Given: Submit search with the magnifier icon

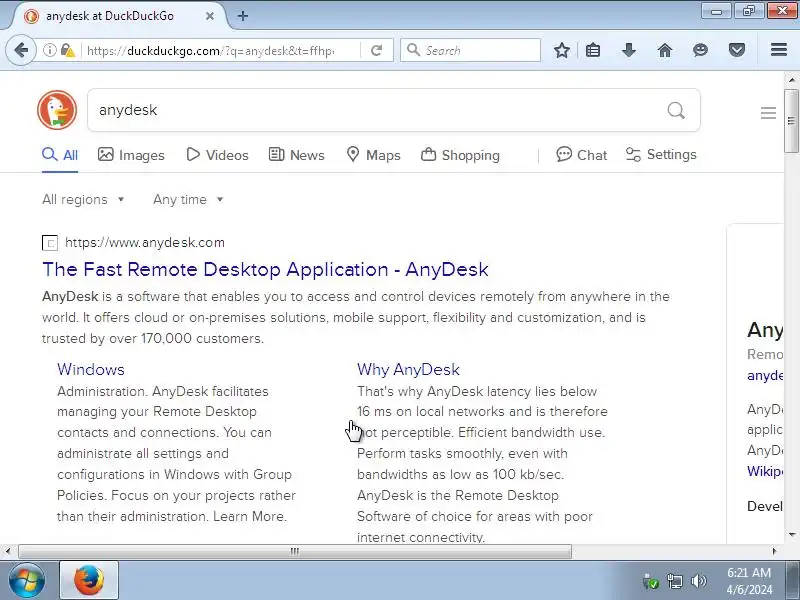Looking at the screenshot, I should coord(676,110).
